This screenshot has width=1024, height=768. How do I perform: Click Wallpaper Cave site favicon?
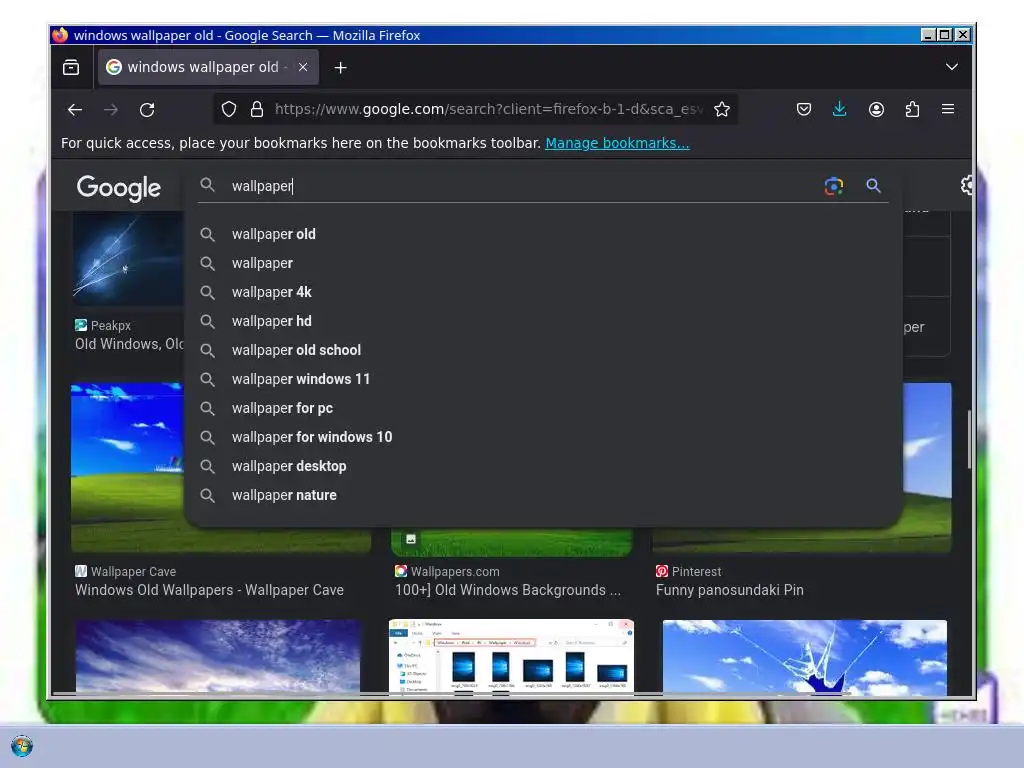(81, 571)
